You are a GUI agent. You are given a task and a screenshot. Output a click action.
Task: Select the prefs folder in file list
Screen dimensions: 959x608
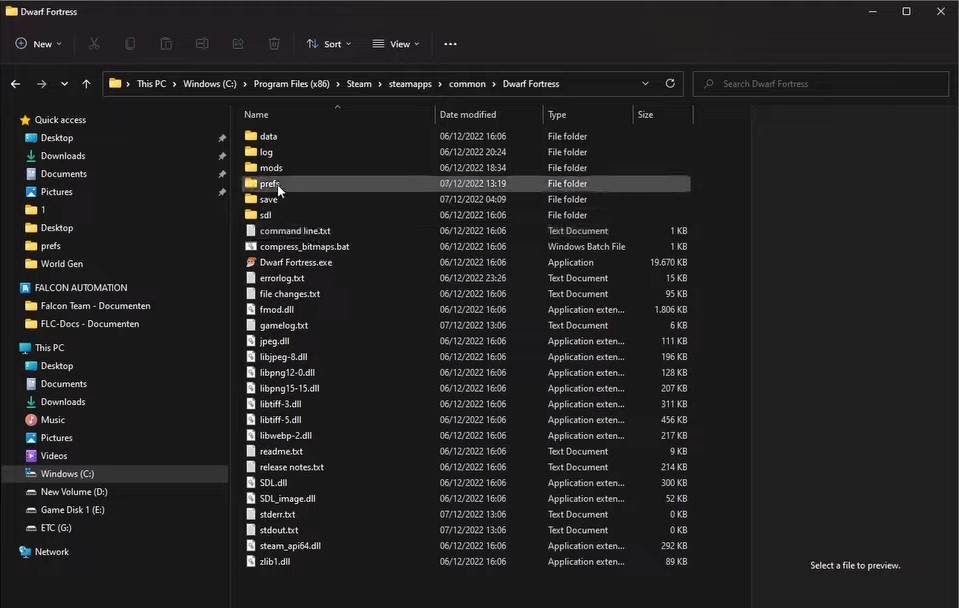click(466, 184)
